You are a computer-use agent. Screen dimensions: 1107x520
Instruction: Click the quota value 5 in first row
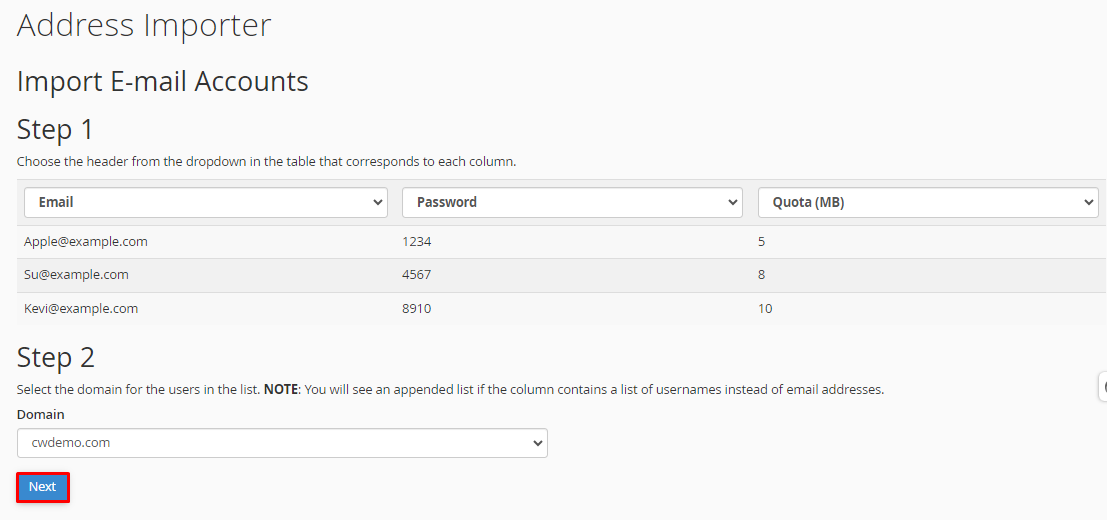coord(762,241)
